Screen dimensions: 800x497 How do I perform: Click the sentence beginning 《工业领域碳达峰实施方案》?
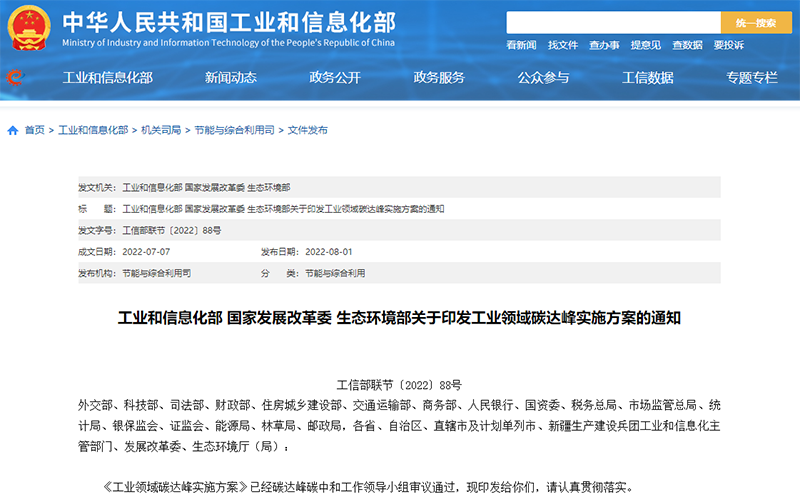click(x=367, y=487)
